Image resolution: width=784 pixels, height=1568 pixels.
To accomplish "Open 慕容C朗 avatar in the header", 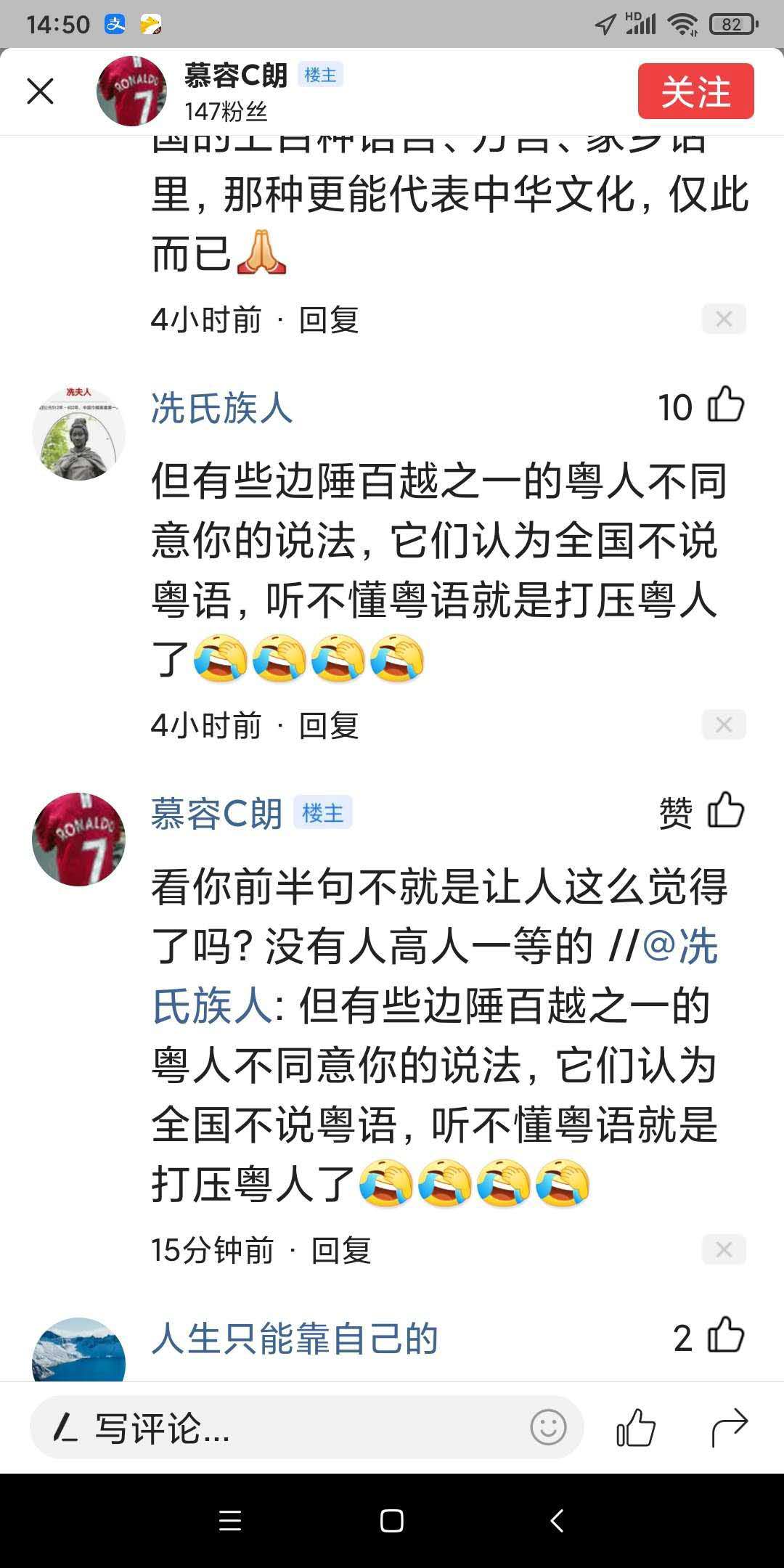I will (x=131, y=91).
